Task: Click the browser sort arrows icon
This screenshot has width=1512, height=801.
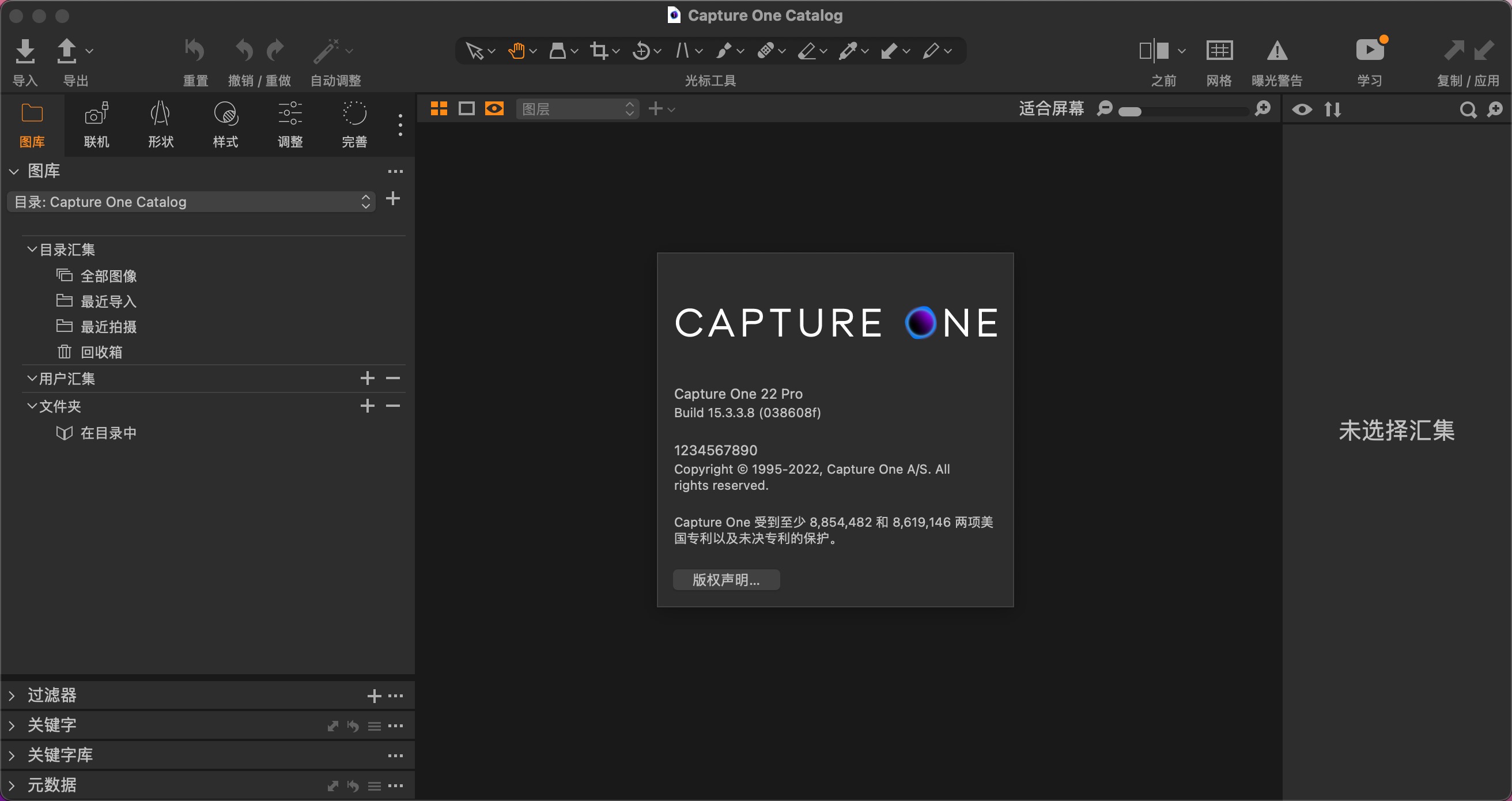Action: click(1332, 109)
